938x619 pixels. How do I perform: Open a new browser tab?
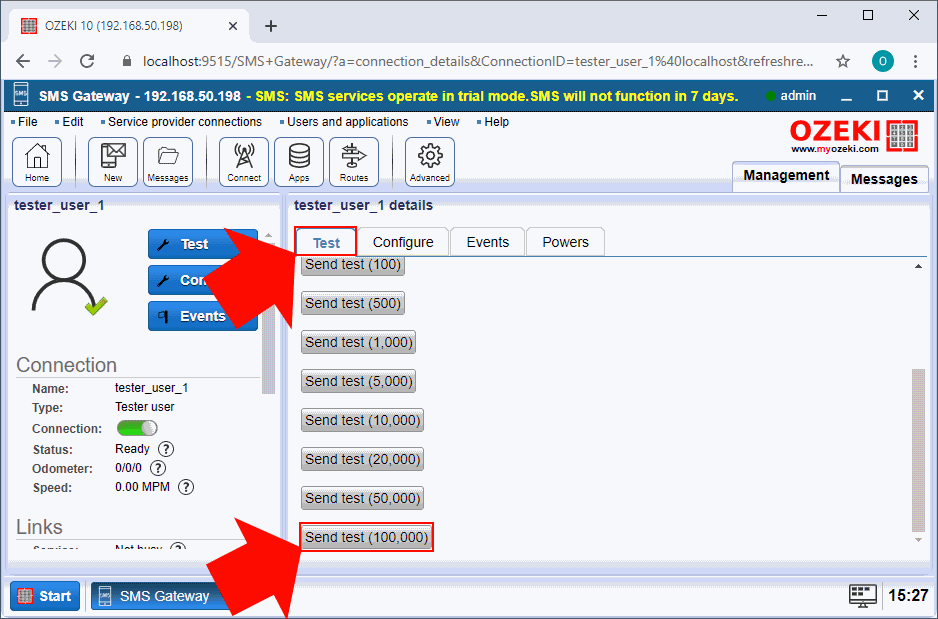271,26
